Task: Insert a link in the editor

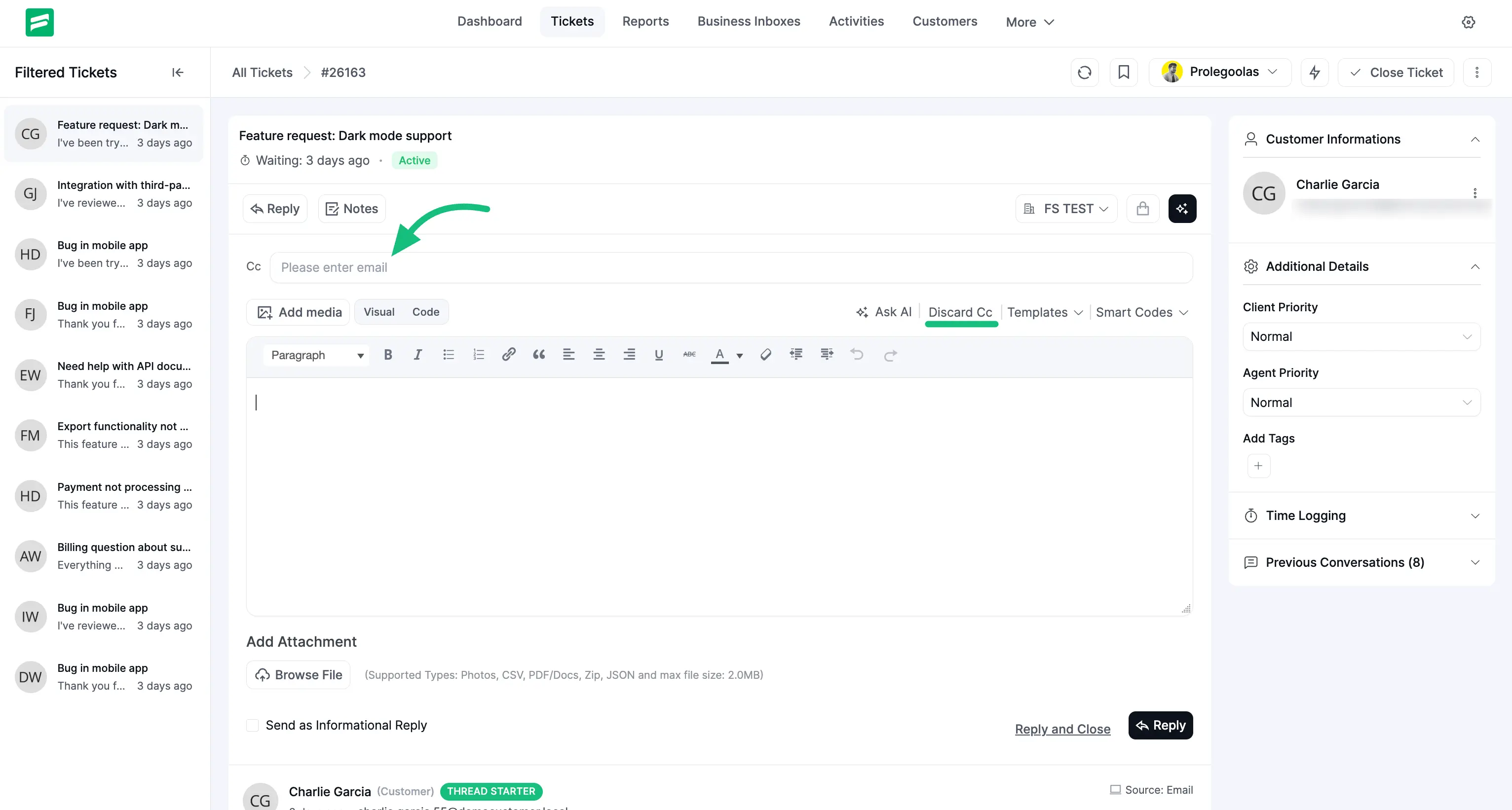Action: tap(508, 355)
